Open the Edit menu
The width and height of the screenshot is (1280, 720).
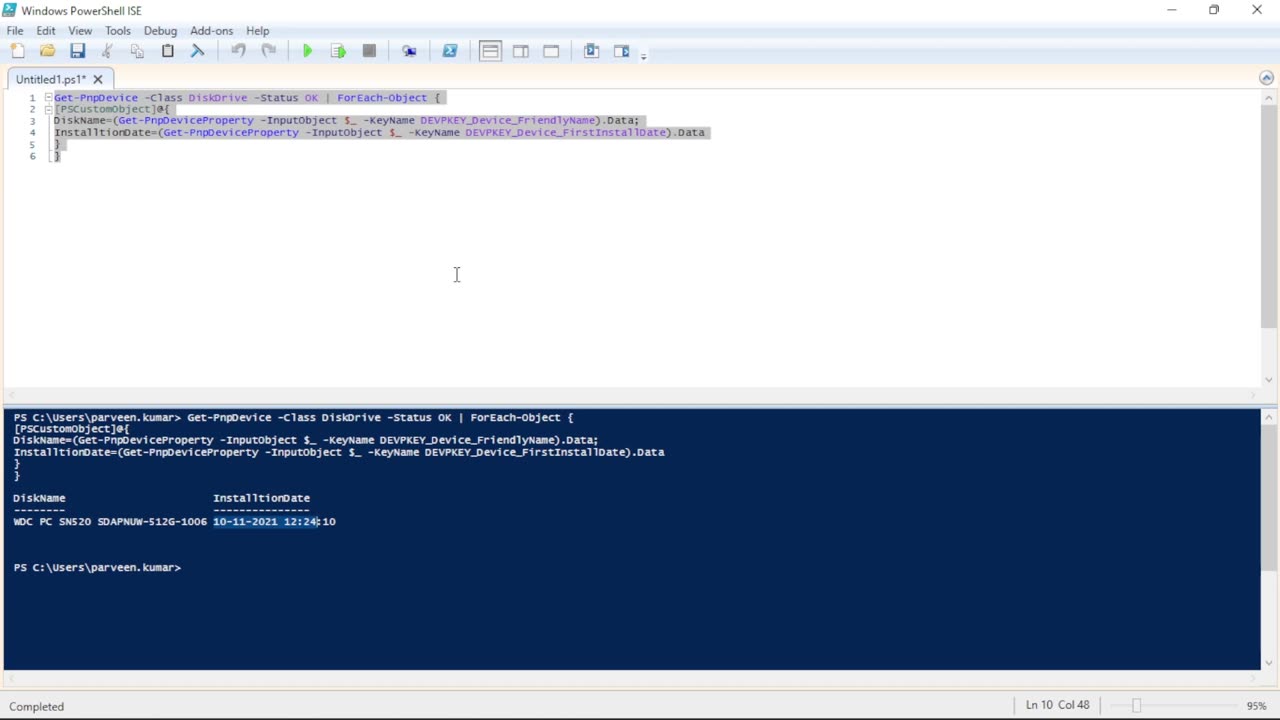pyautogui.click(x=46, y=31)
